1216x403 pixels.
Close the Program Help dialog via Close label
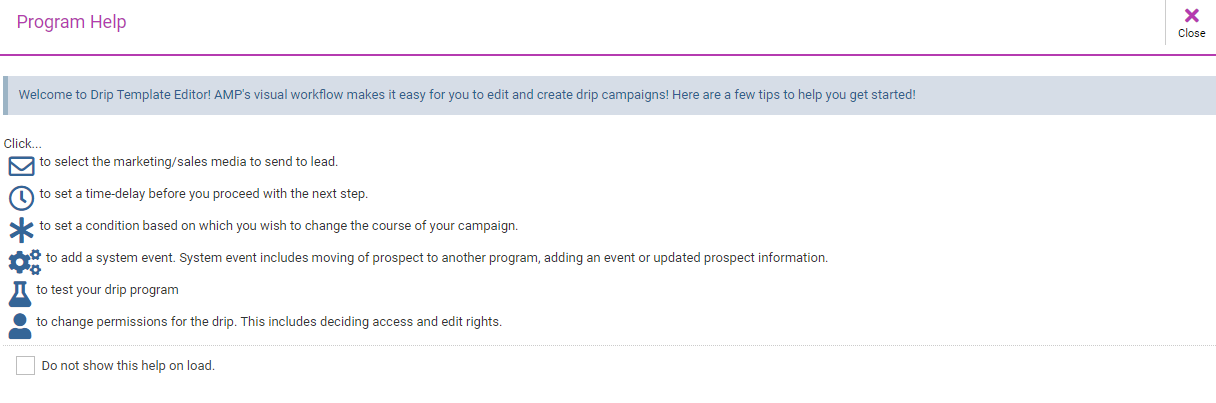pos(1191,33)
